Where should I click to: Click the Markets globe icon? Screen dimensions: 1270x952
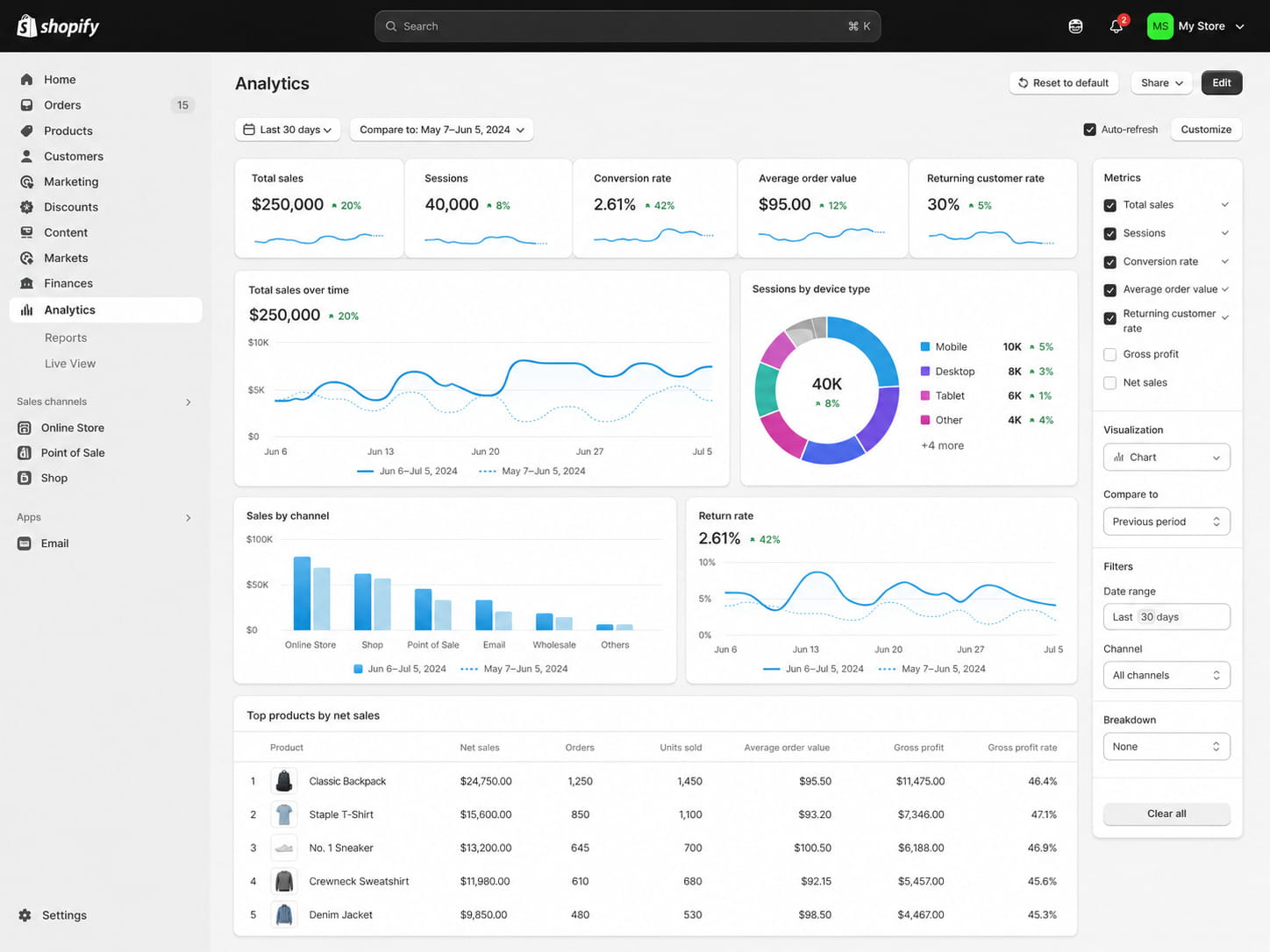pyautogui.click(x=26, y=258)
